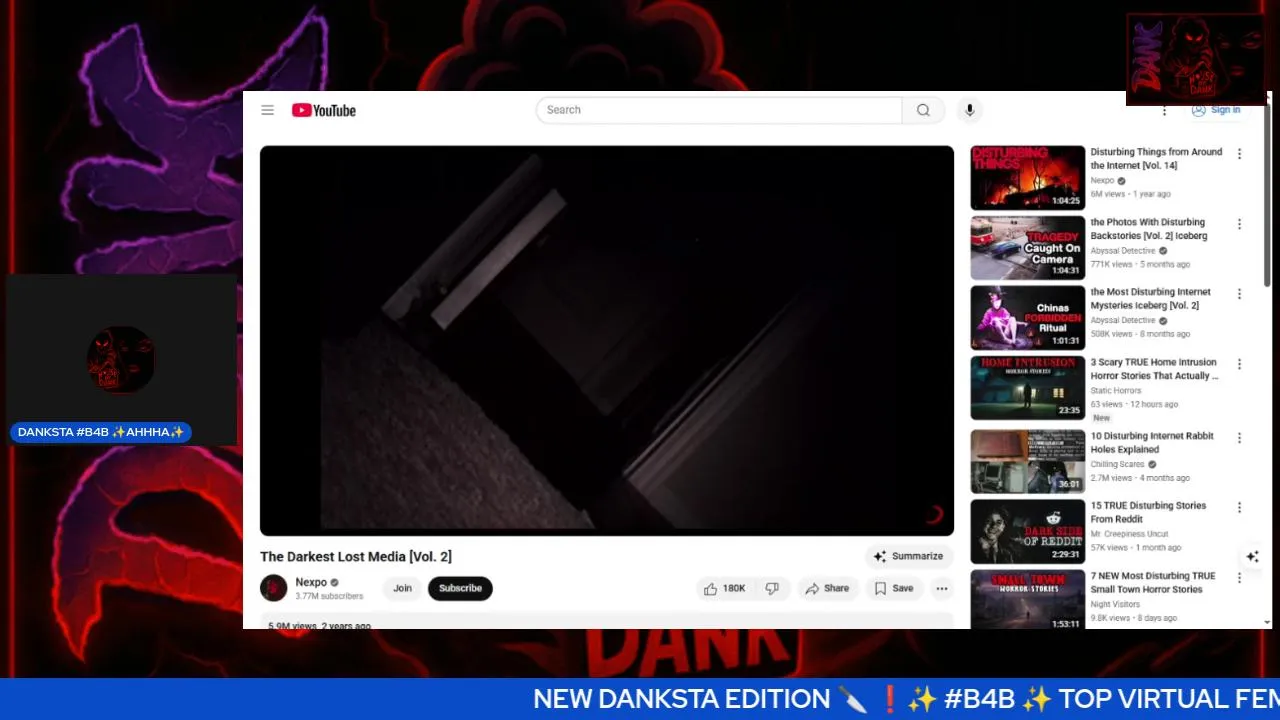Click '3.77M subscribers' text

tap(329, 596)
